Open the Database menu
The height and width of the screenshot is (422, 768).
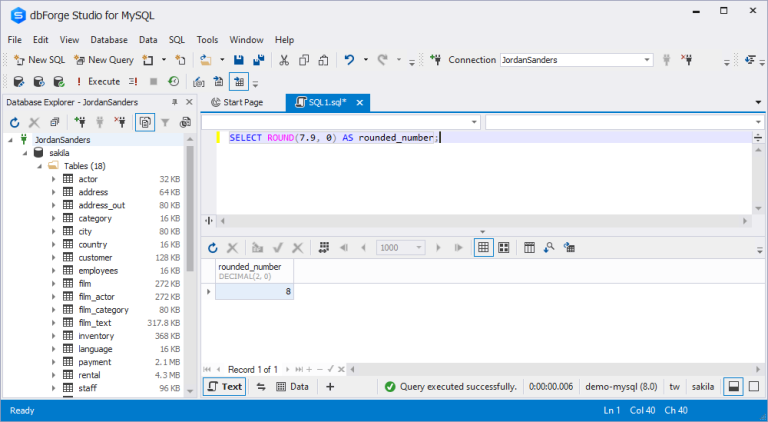click(x=109, y=40)
